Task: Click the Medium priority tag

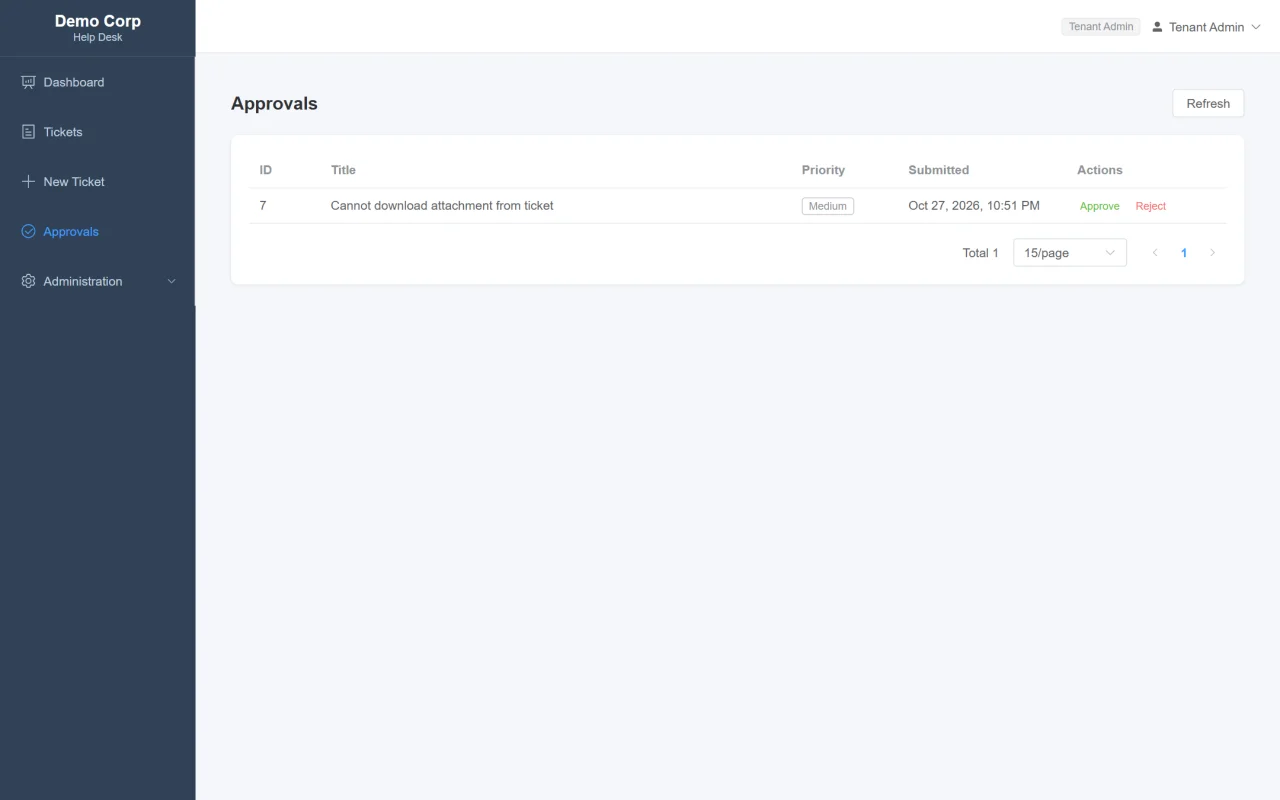Action: tap(828, 206)
